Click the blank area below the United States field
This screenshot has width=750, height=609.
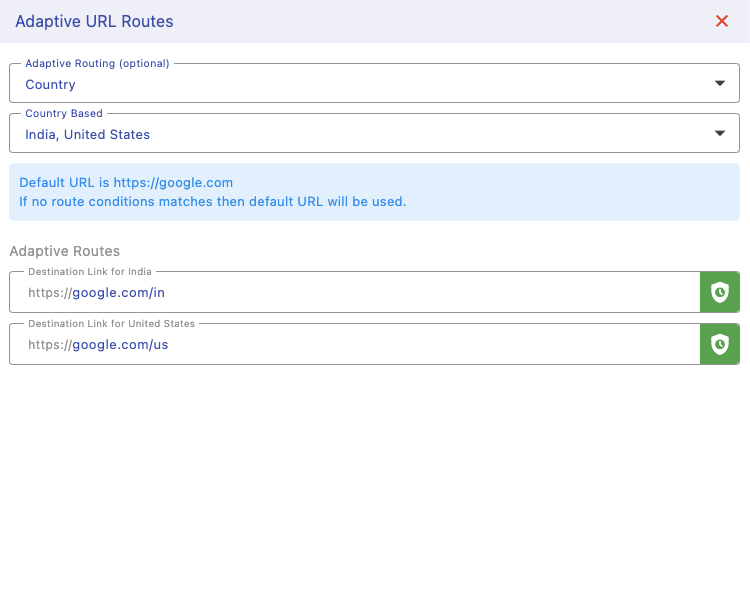pos(374,480)
